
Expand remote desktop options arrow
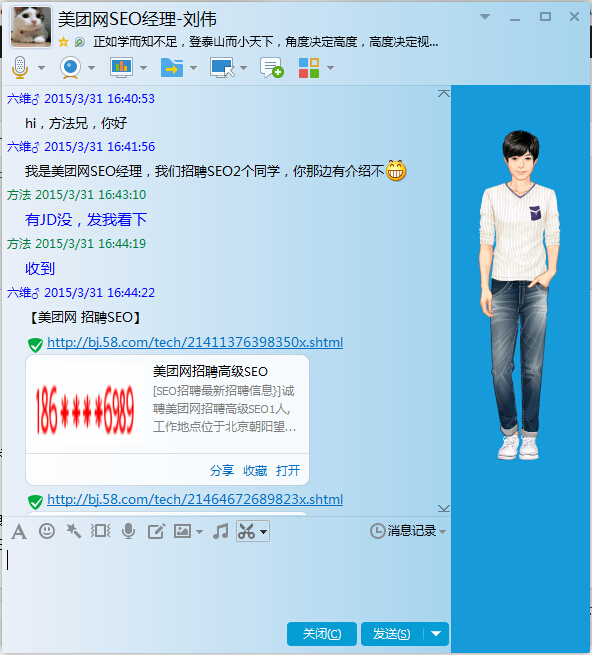click(244, 68)
